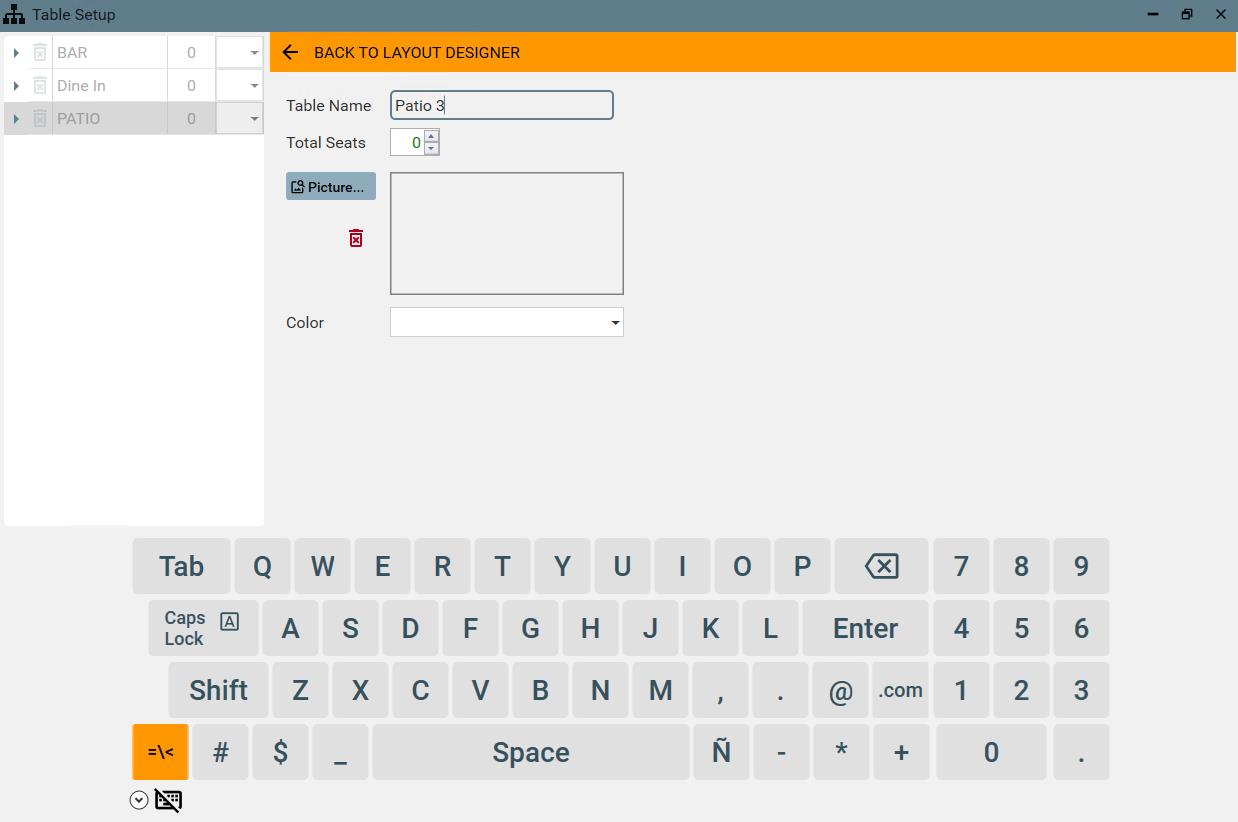This screenshot has height=822, width=1238.
Task: Delete the BAR section trash icon
Action: (40, 52)
